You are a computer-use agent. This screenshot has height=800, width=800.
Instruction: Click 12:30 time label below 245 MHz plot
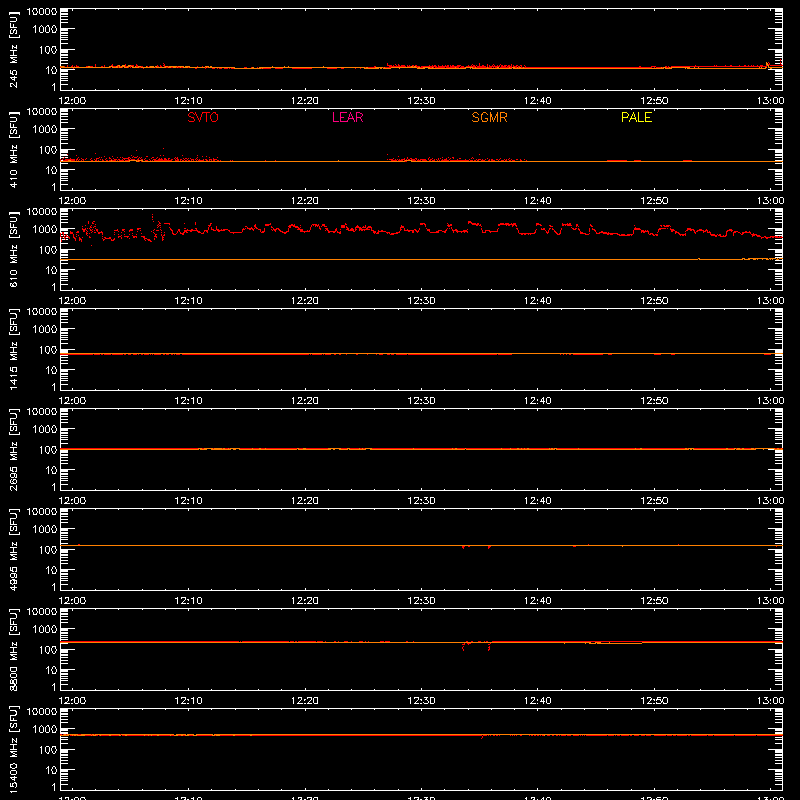coord(421,101)
